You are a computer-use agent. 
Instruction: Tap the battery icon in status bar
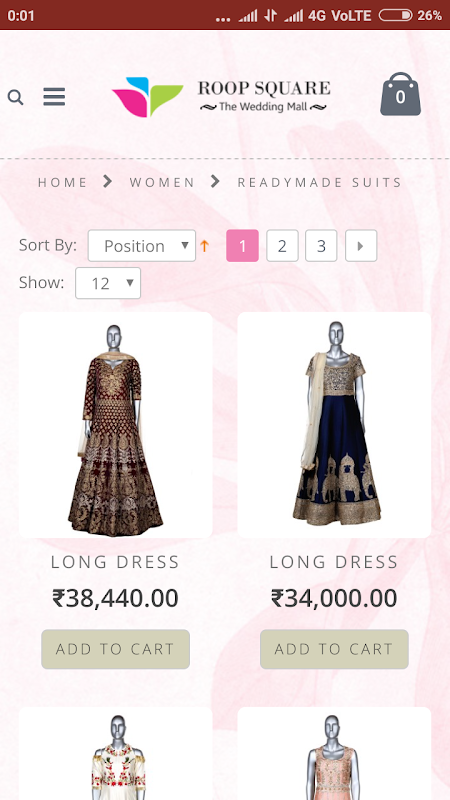(395, 15)
